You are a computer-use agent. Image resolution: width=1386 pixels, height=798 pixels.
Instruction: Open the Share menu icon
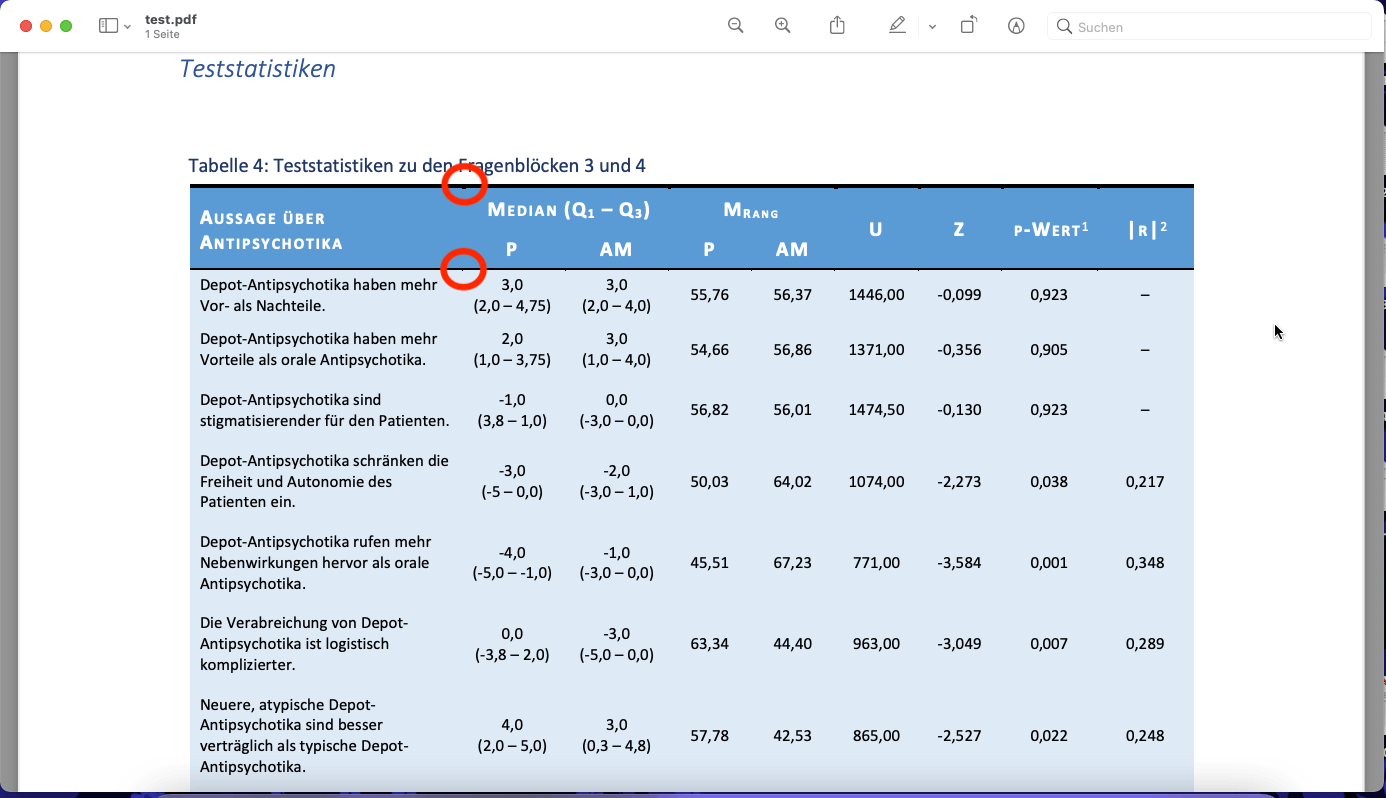(x=838, y=26)
